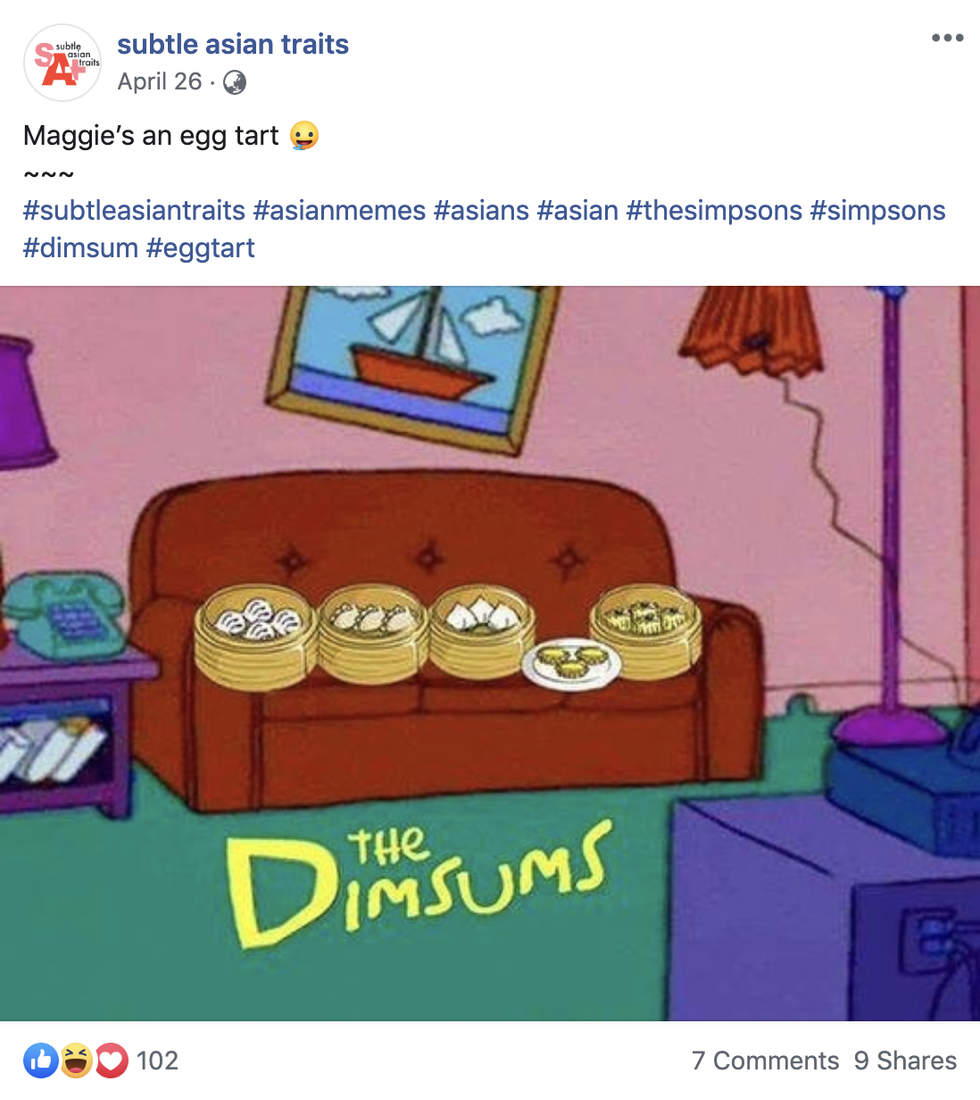Open the subtle asian traits page name
980x1100 pixels.
pyautogui.click(x=233, y=44)
